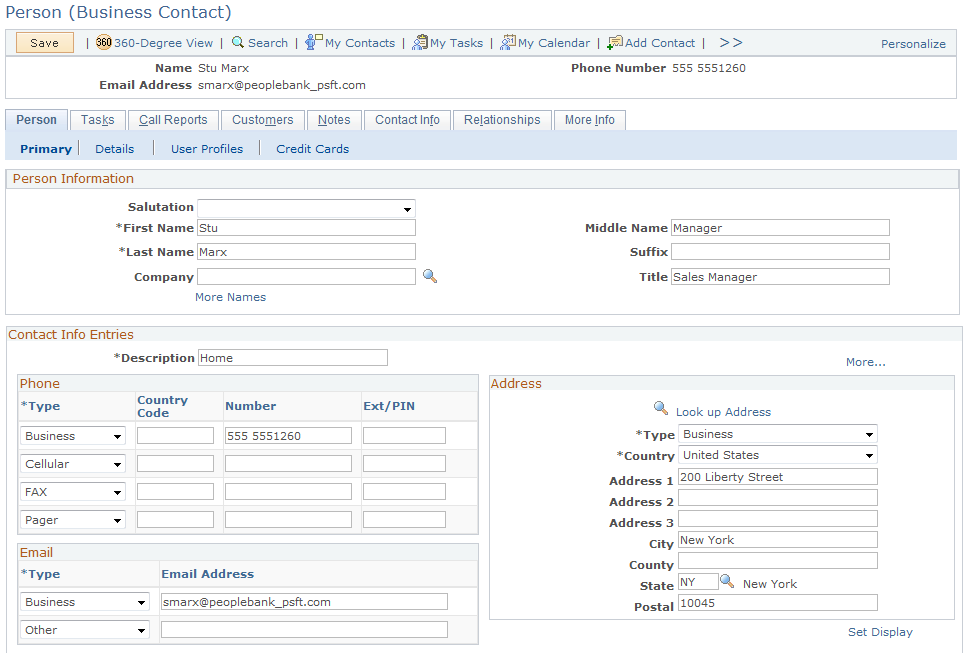Click the 360-Degree View link text

(x=163, y=43)
